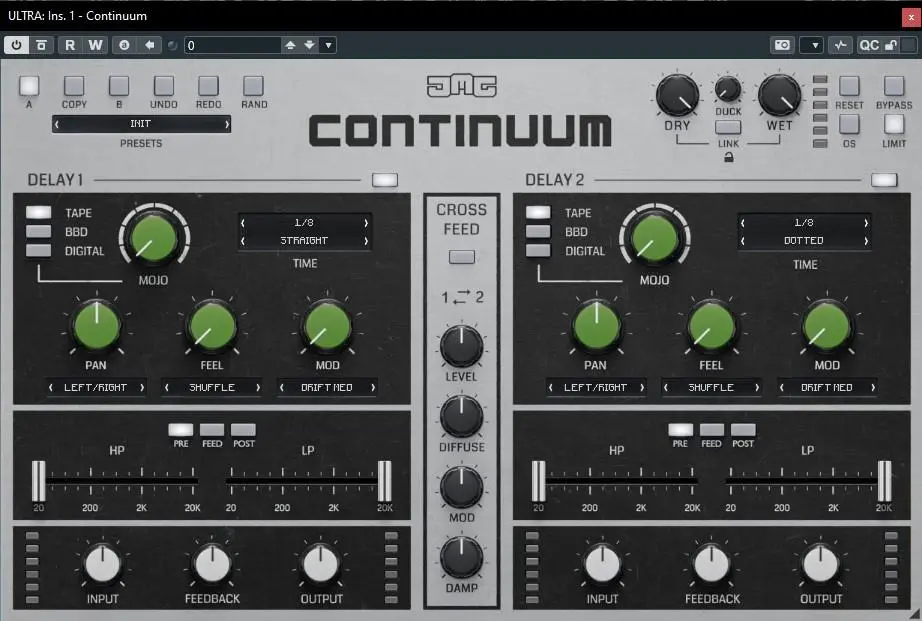Viewport: 922px width, 621px height.
Task: Click the RAND randomize button
Action: click(x=253, y=86)
